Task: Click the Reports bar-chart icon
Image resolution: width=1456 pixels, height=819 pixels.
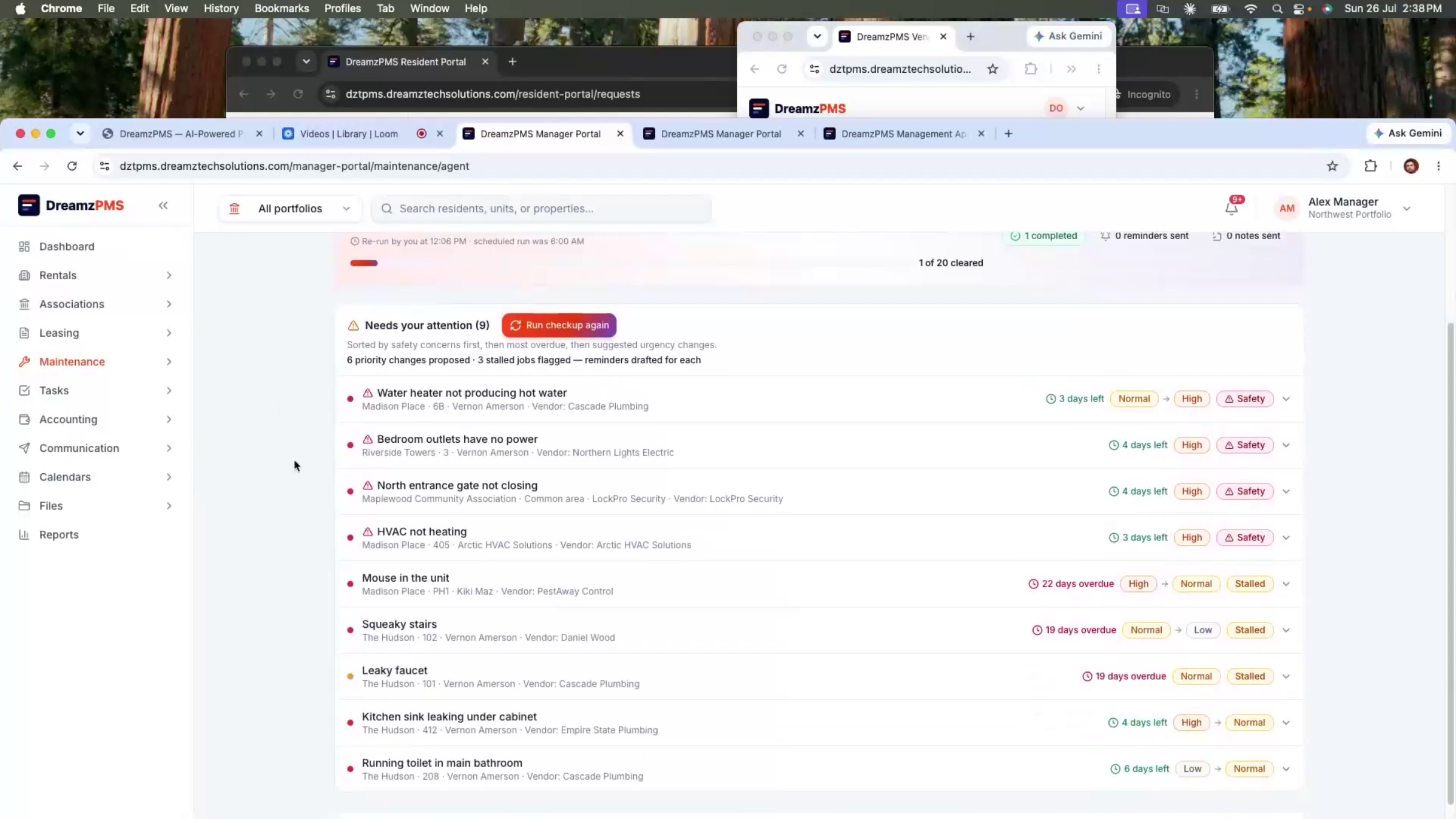Action: (x=24, y=534)
